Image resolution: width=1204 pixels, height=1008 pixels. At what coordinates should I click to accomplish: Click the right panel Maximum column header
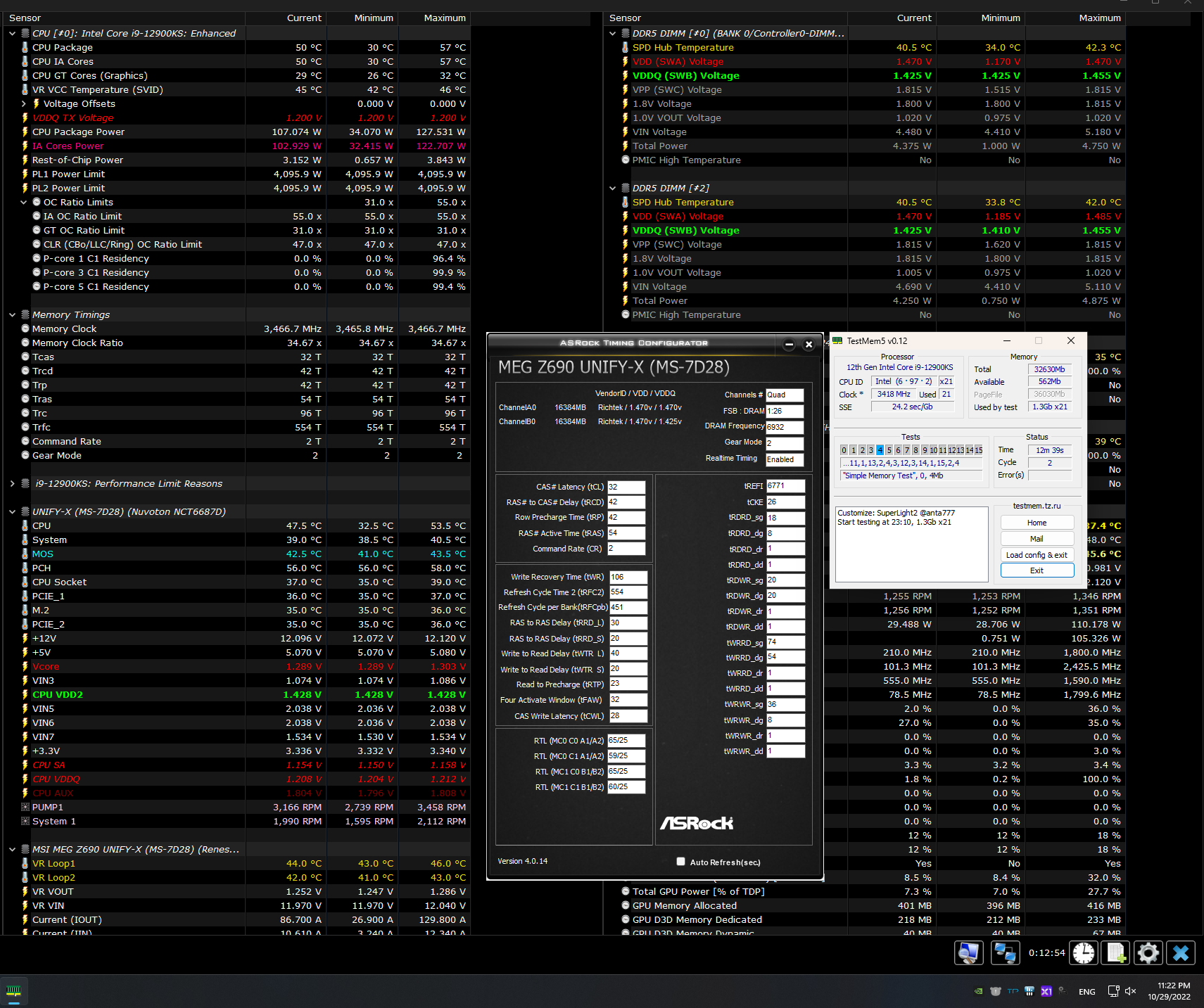pos(1075,18)
